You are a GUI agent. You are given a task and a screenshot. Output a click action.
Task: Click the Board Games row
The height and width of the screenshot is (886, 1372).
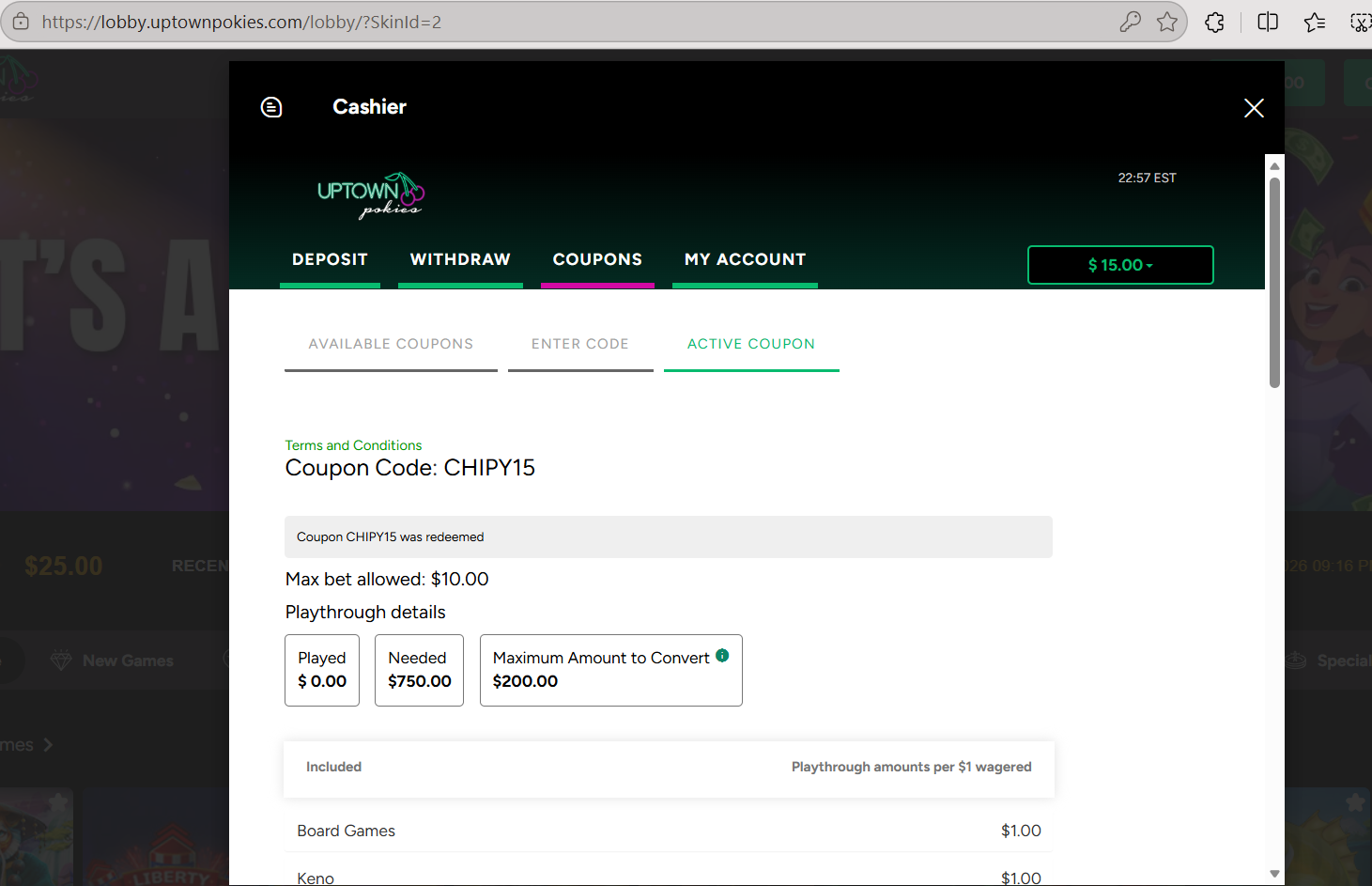click(x=669, y=831)
